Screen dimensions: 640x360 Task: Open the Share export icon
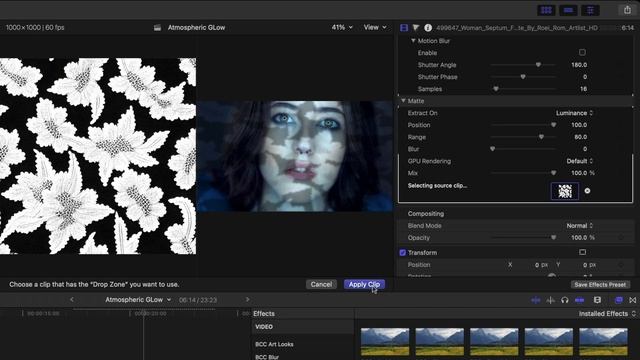627,10
